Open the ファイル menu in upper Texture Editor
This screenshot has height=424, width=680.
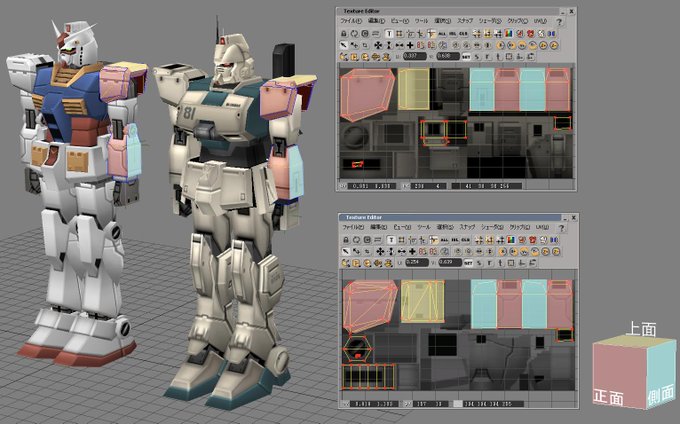pyautogui.click(x=351, y=21)
